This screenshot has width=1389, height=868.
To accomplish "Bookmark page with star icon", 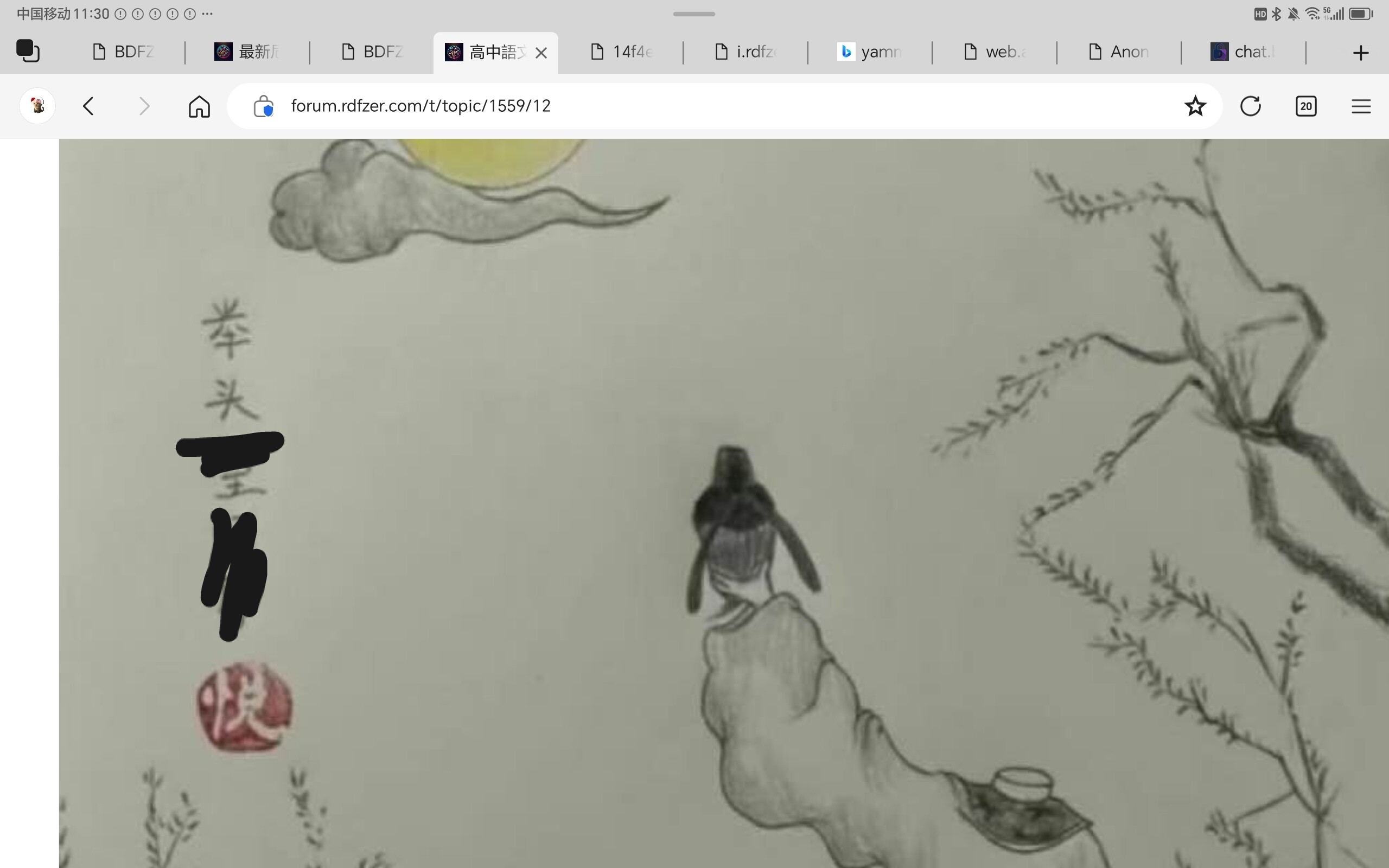I will [x=1195, y=106].
